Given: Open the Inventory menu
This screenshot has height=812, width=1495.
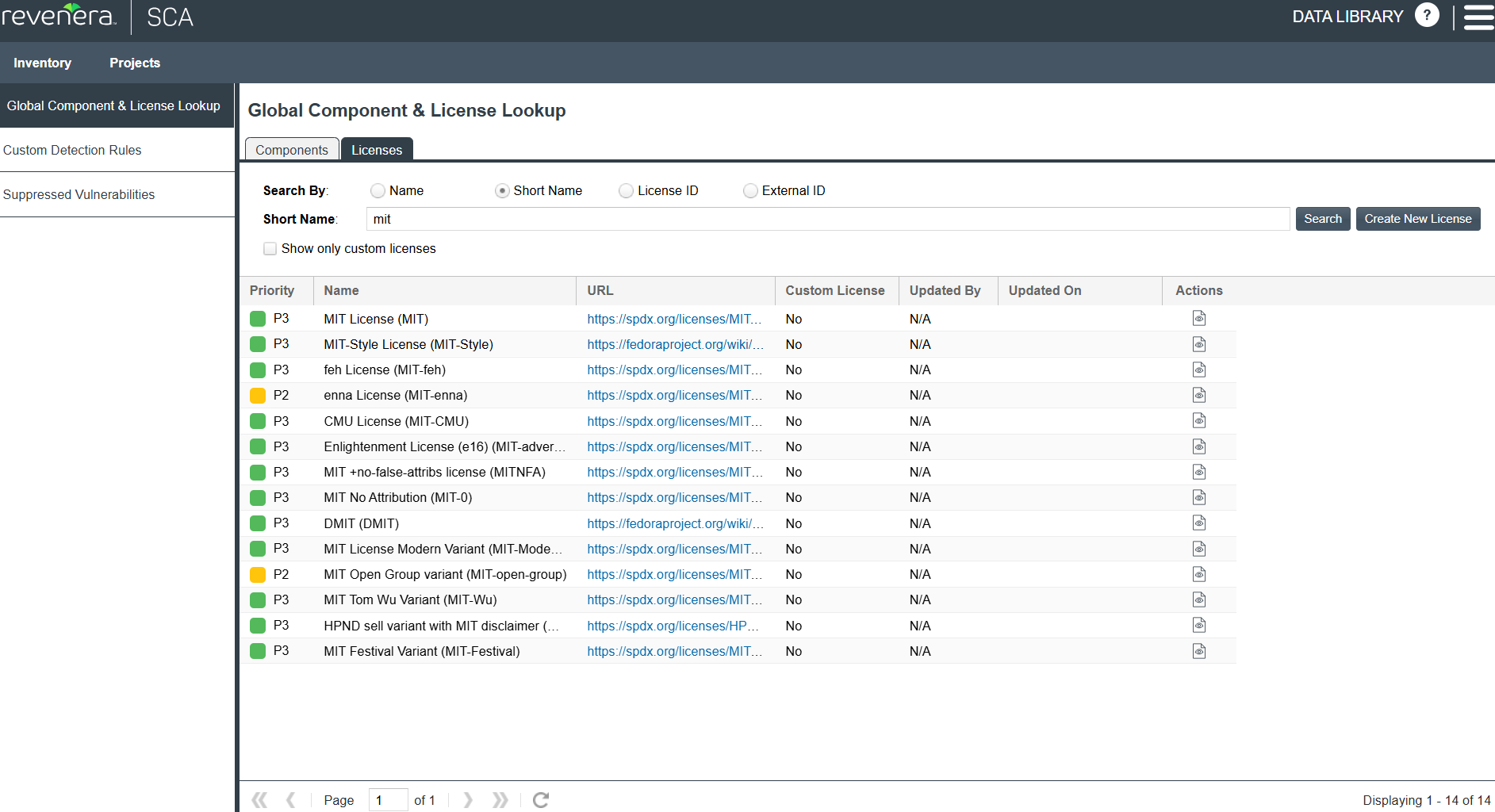Looking at the screenshot, I should pos(42,63).
